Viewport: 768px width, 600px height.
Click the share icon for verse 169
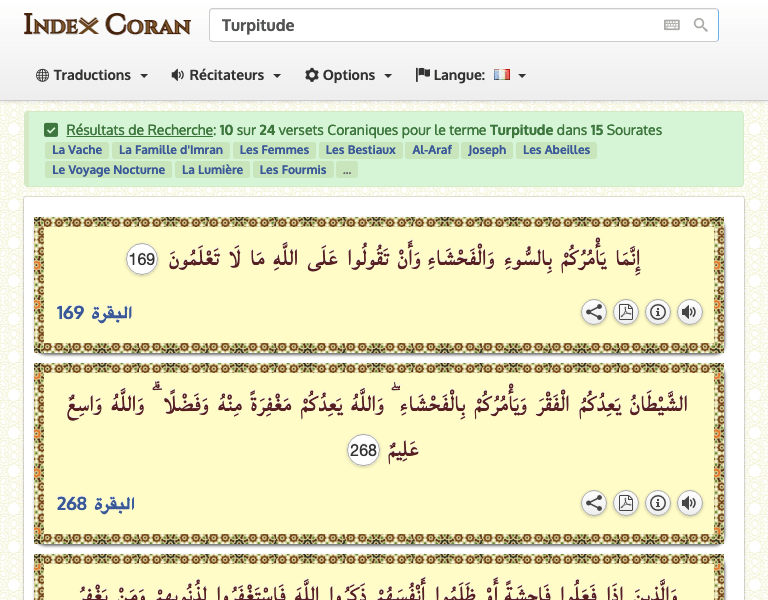click(594, 312)
